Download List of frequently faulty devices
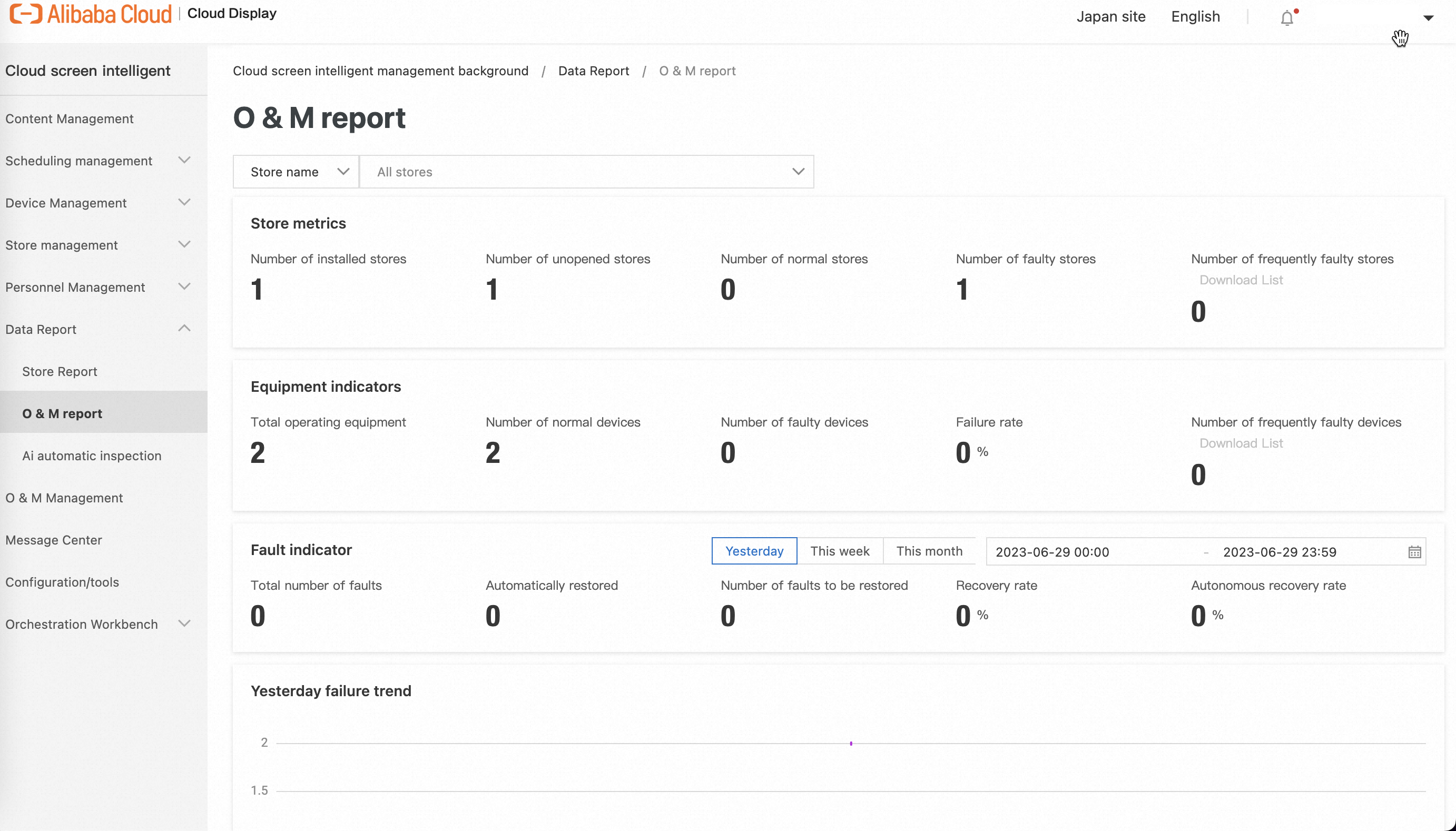This screenshot has height=831, width=1456. pos(1241,443)
